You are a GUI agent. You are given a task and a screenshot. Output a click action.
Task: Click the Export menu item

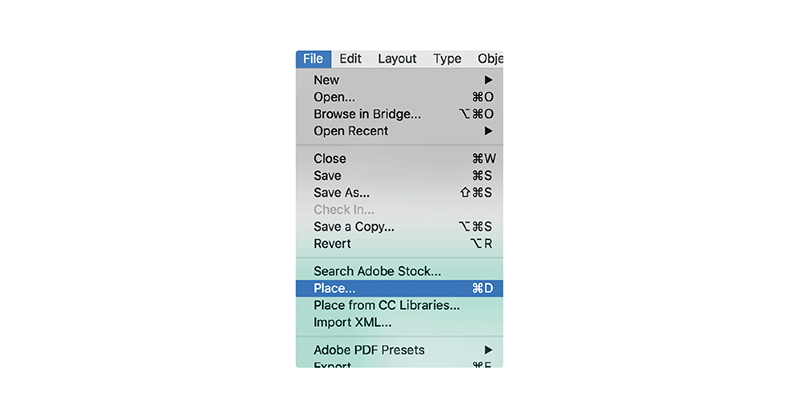coord(334,364)
